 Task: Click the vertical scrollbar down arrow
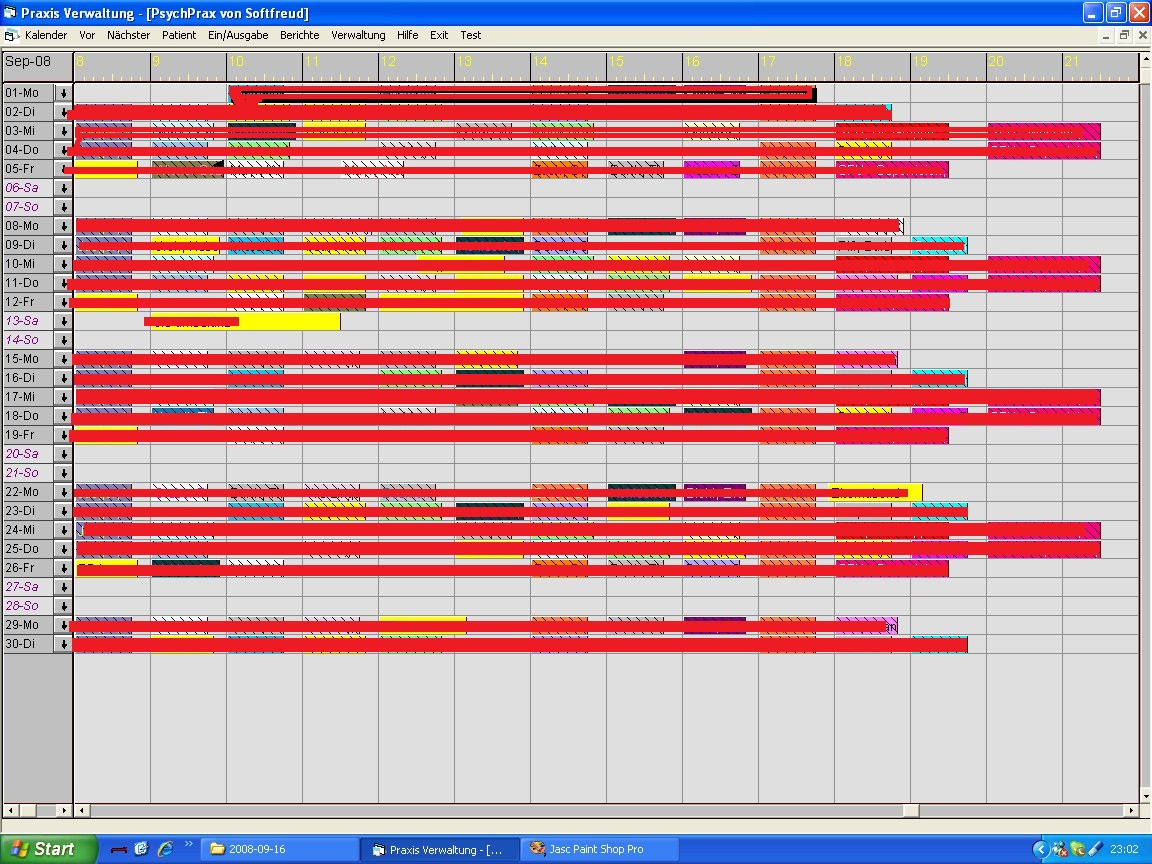tap(1145, 796)
